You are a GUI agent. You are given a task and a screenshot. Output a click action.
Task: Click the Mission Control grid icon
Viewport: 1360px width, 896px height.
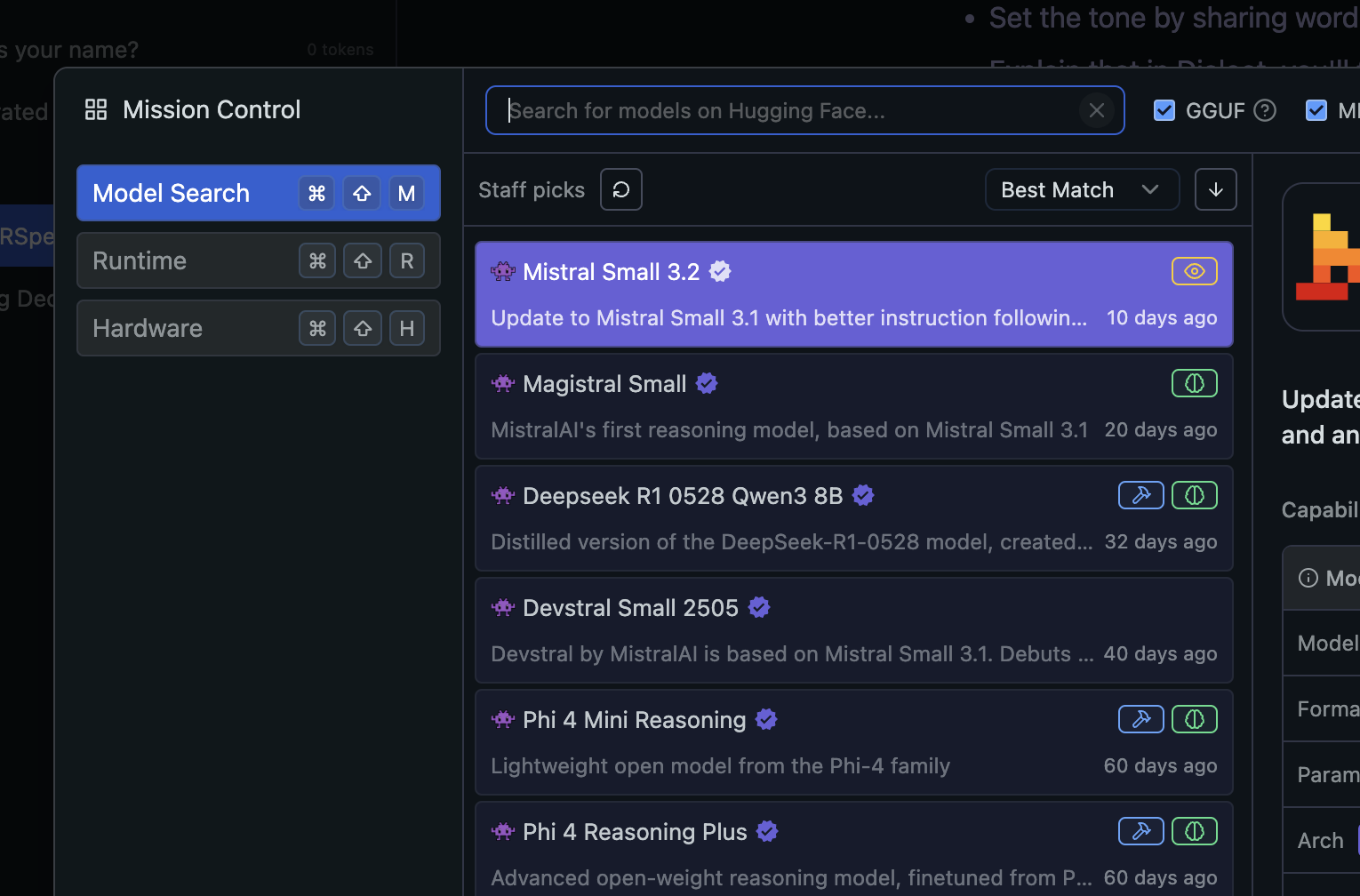(96, 109)
